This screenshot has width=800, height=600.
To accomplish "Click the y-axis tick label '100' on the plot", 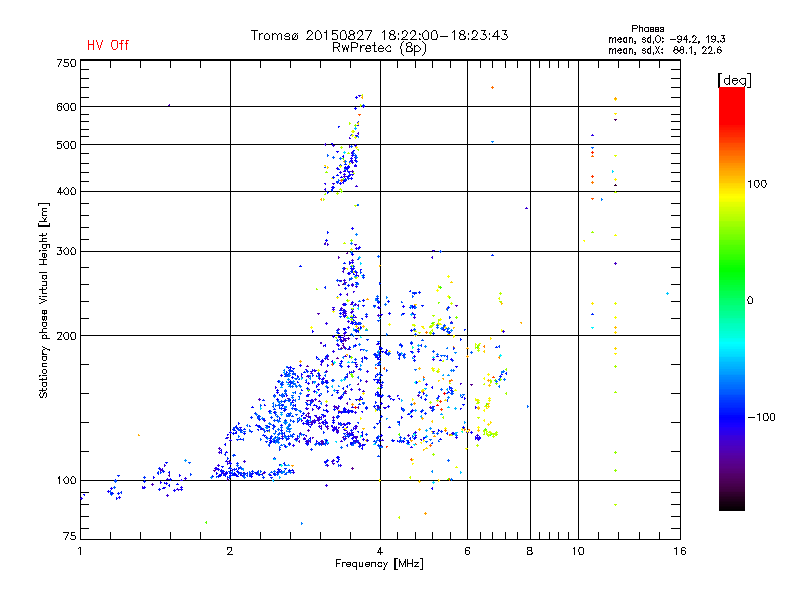I will pyautogui.click(x=66, y=481).
